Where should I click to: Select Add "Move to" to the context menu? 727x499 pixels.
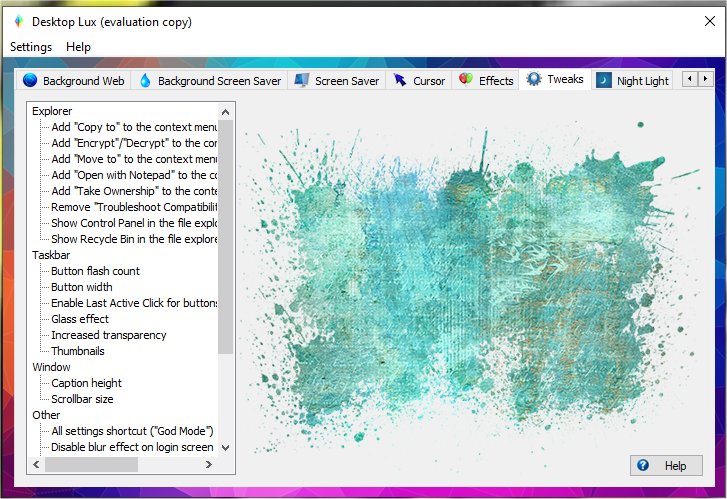pyautogui.click(x=134, y=159)
